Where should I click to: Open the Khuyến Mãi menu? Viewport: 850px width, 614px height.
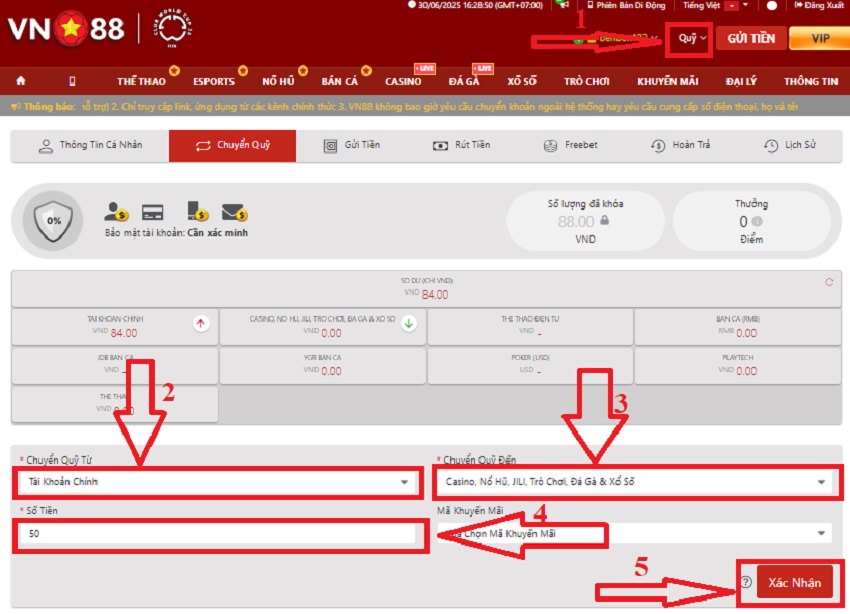(x=667, y=81)
